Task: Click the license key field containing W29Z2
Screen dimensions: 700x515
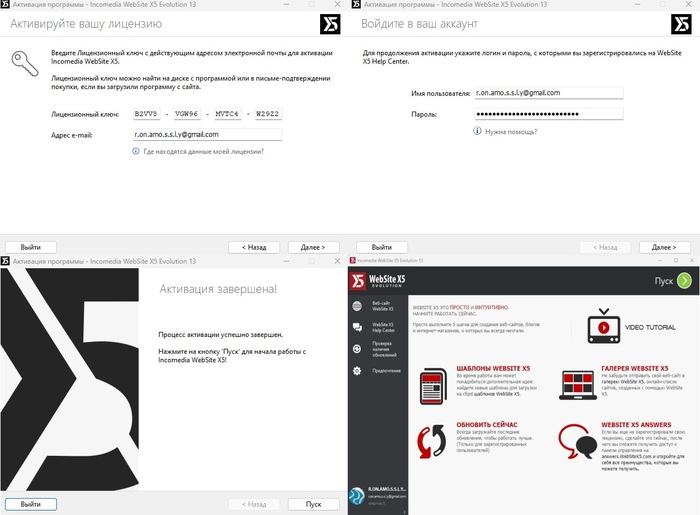Action: 268,114
